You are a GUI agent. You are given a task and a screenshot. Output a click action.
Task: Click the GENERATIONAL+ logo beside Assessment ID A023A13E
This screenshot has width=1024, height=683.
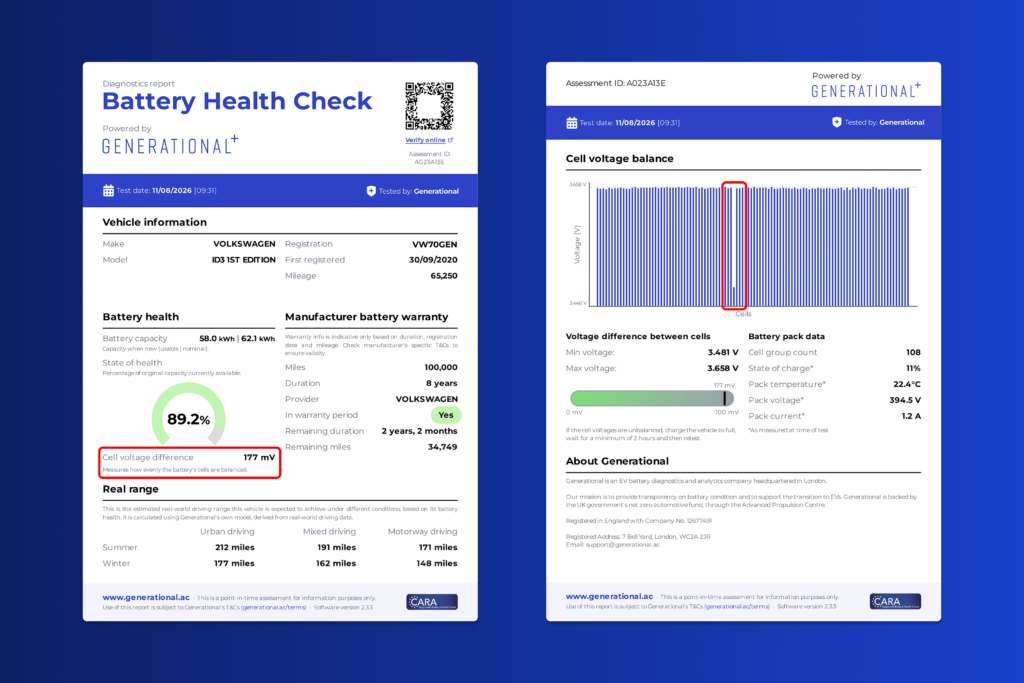[866, 91]
